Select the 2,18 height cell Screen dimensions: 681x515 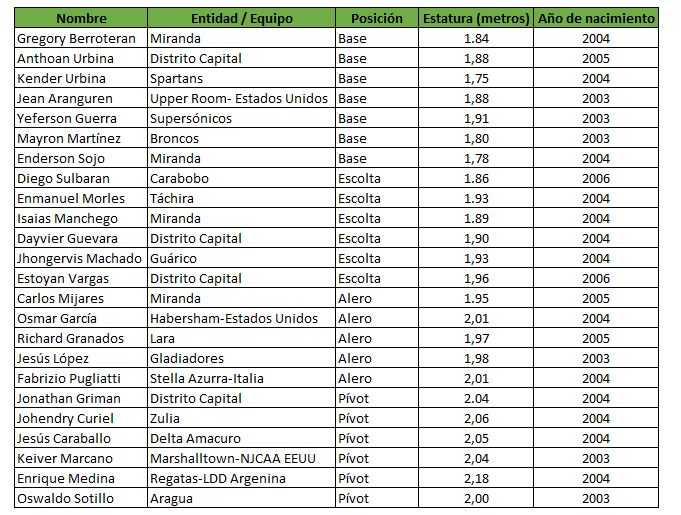point(476,478)
